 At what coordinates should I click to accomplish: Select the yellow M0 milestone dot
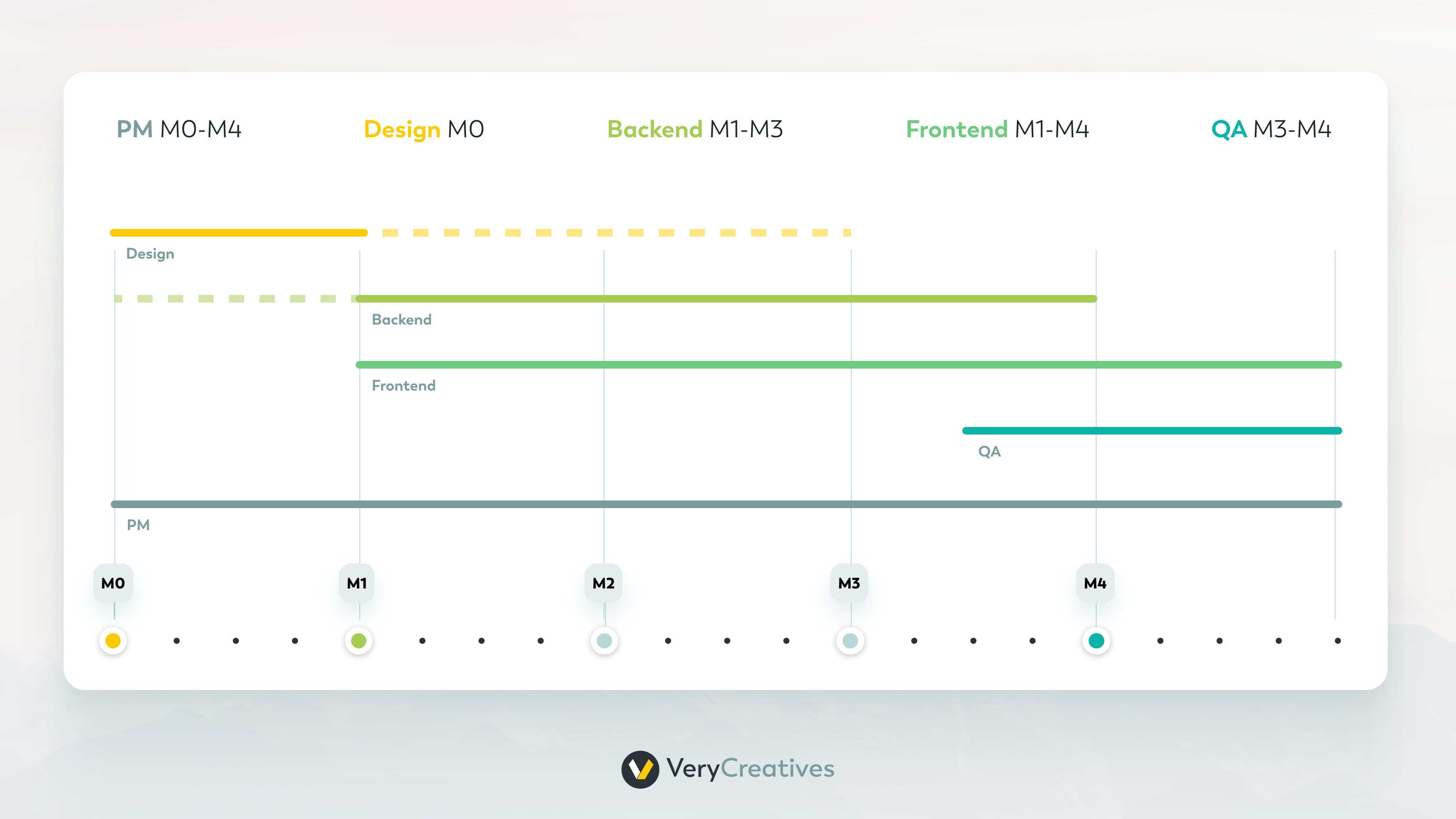(113, 640)
